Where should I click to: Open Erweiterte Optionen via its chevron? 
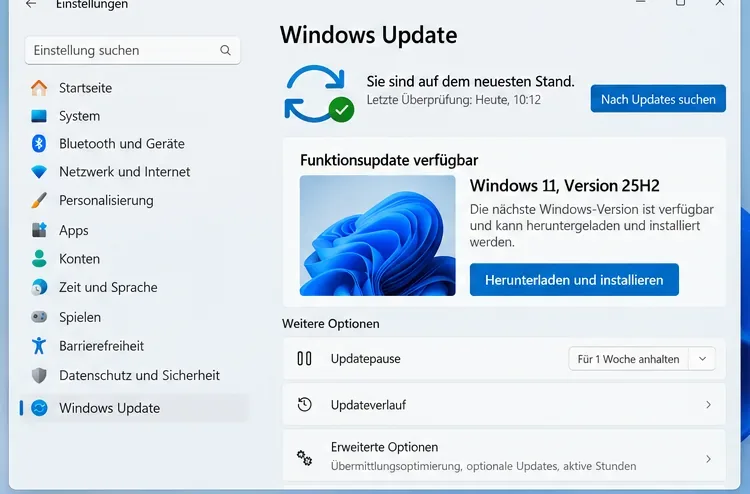pyautogui.click(x=708, y=459)
